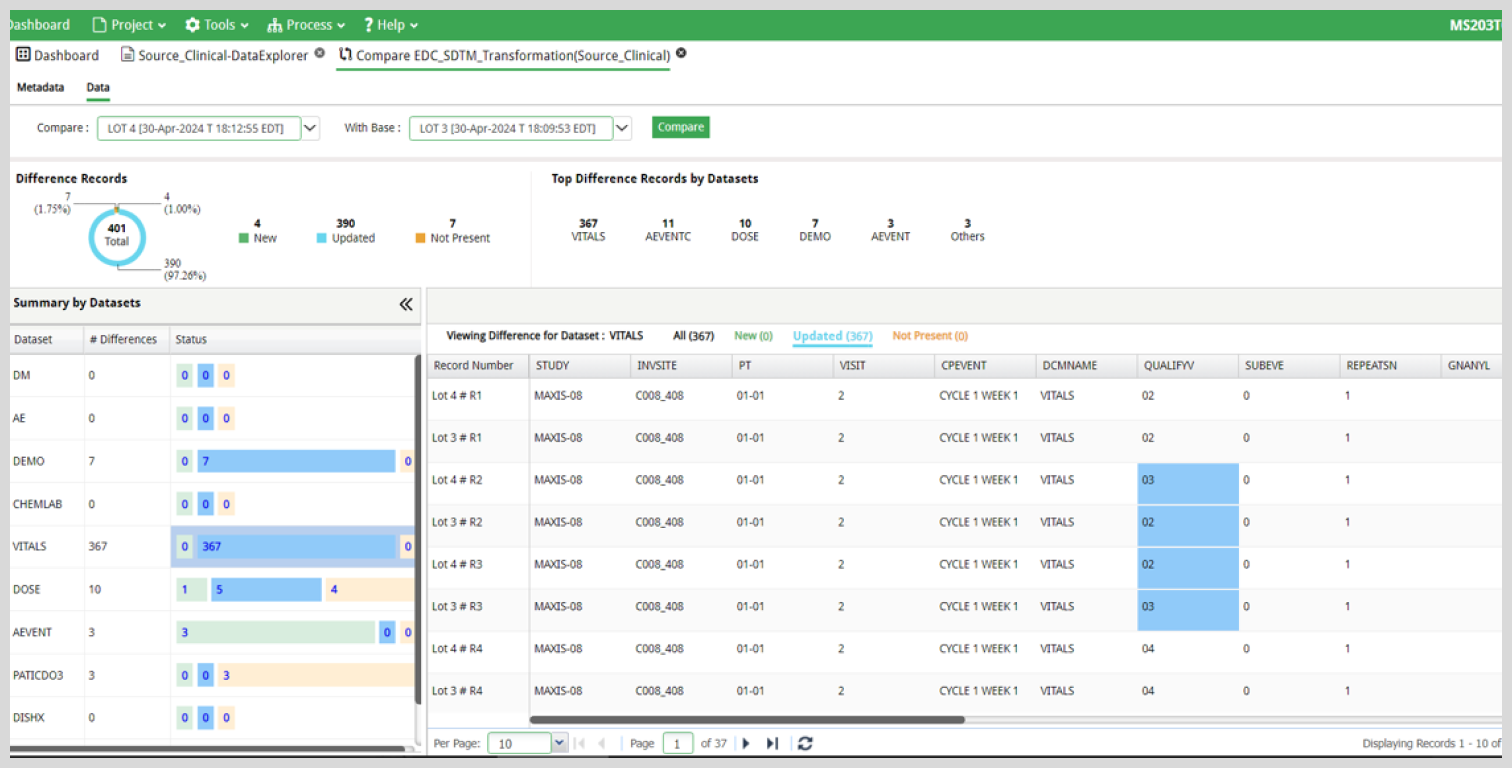Click the refresh icon in pagination bar
The image size is (1512, 768).
[x=805, y=743]
